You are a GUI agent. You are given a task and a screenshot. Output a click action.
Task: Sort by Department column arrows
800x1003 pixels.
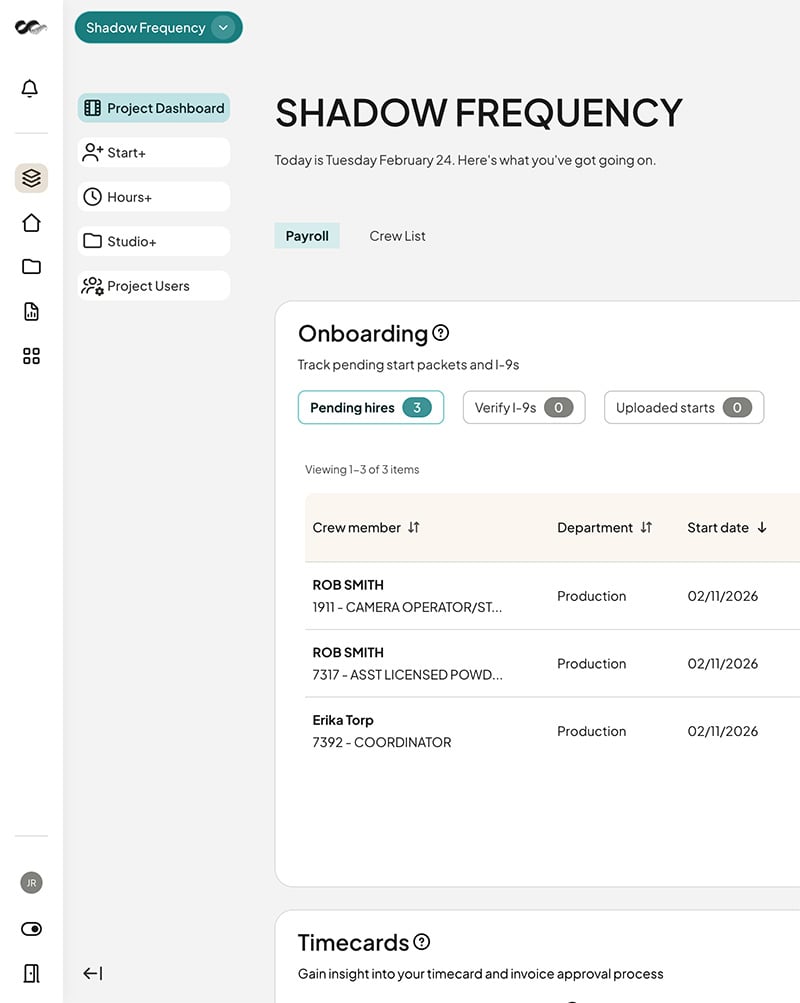tap(647, 527)
